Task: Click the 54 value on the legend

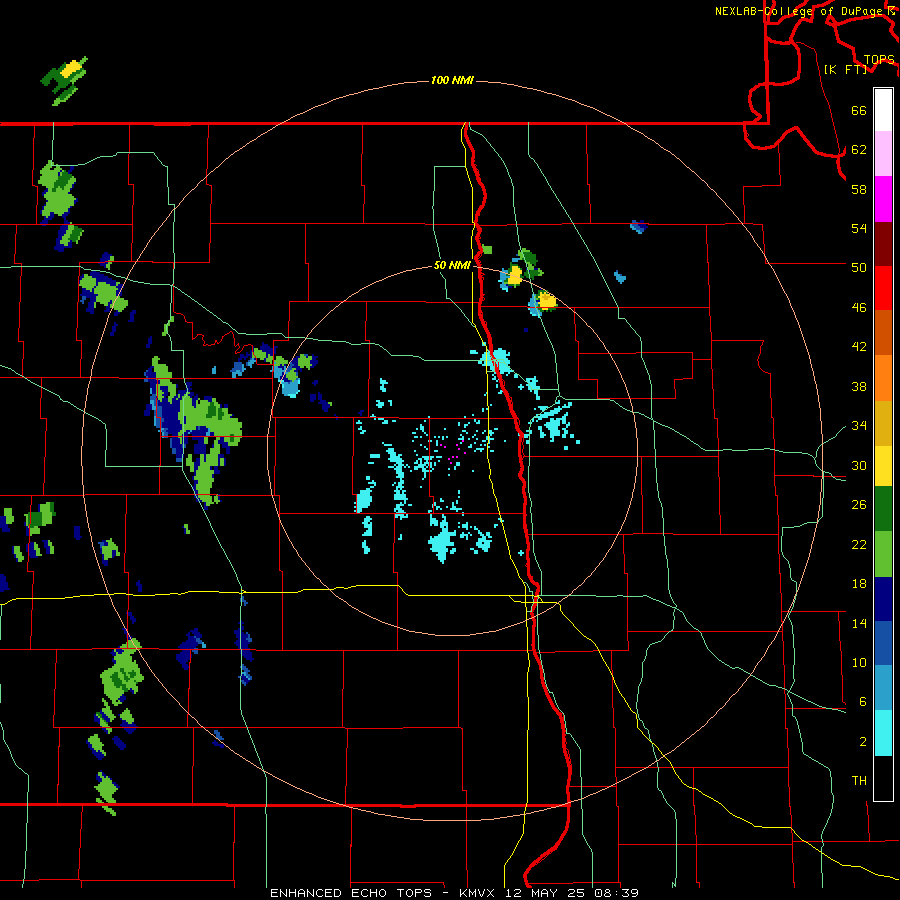Action: 859,228
